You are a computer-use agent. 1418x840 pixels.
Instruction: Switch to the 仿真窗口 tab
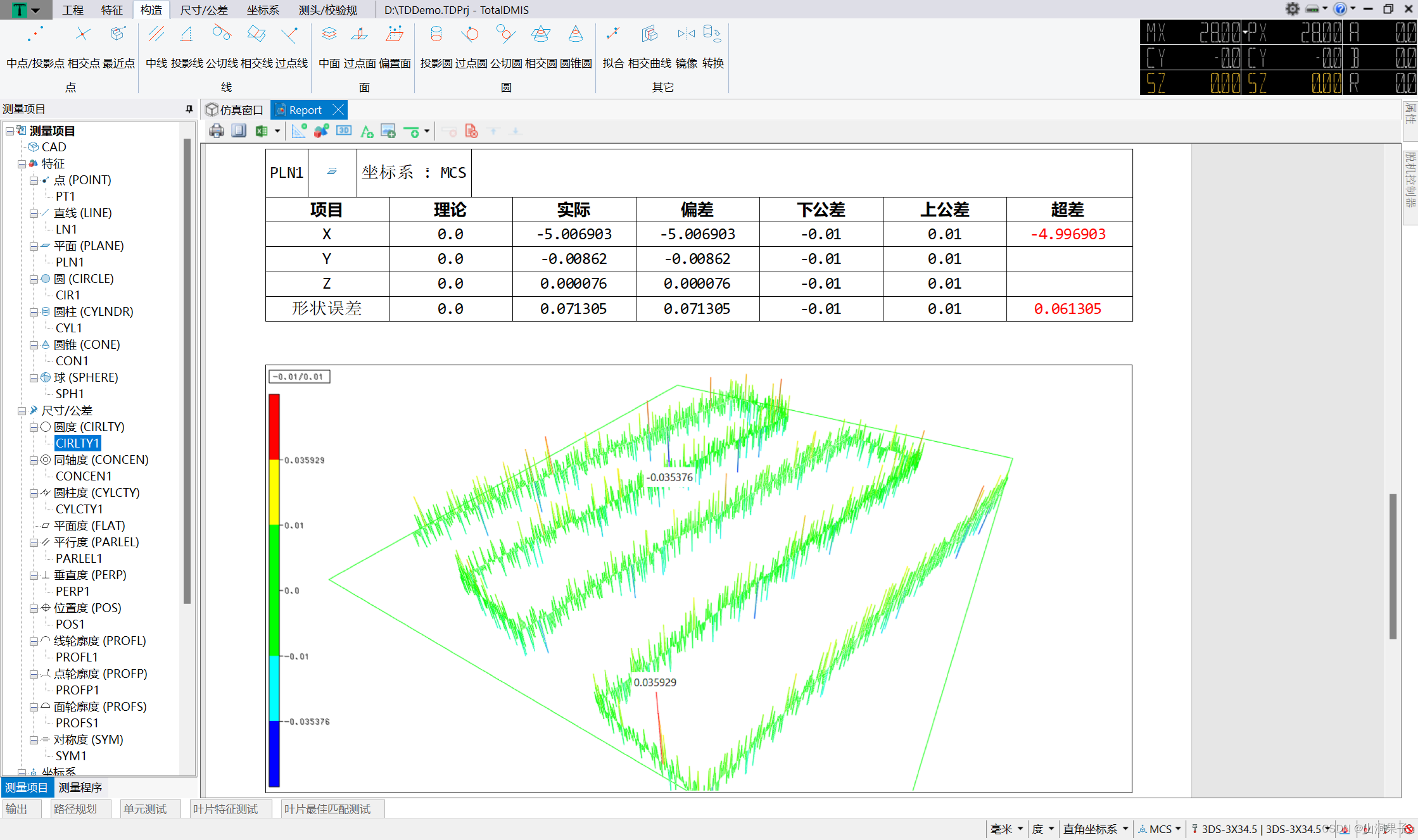point(235,110)
